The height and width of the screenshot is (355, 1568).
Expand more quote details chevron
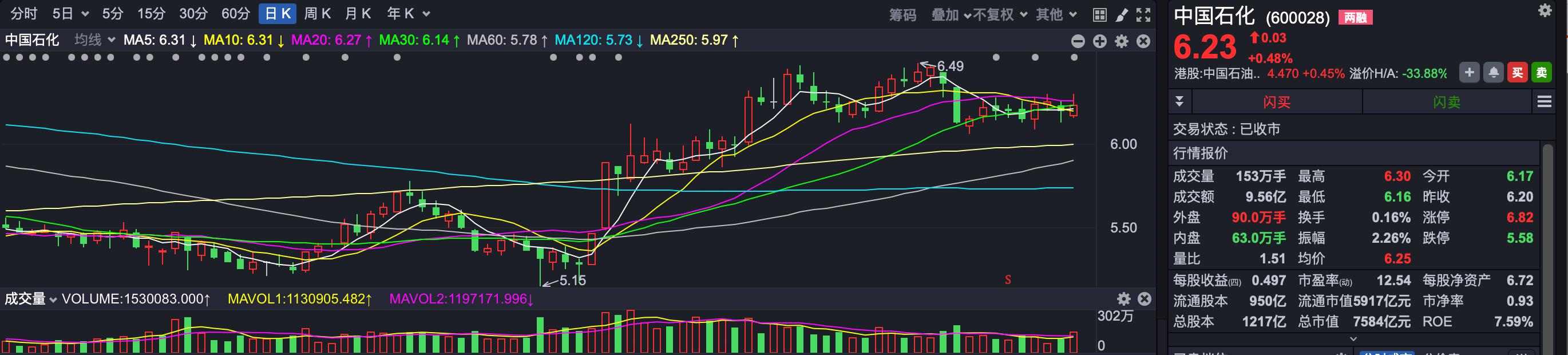coord(1353,338)
